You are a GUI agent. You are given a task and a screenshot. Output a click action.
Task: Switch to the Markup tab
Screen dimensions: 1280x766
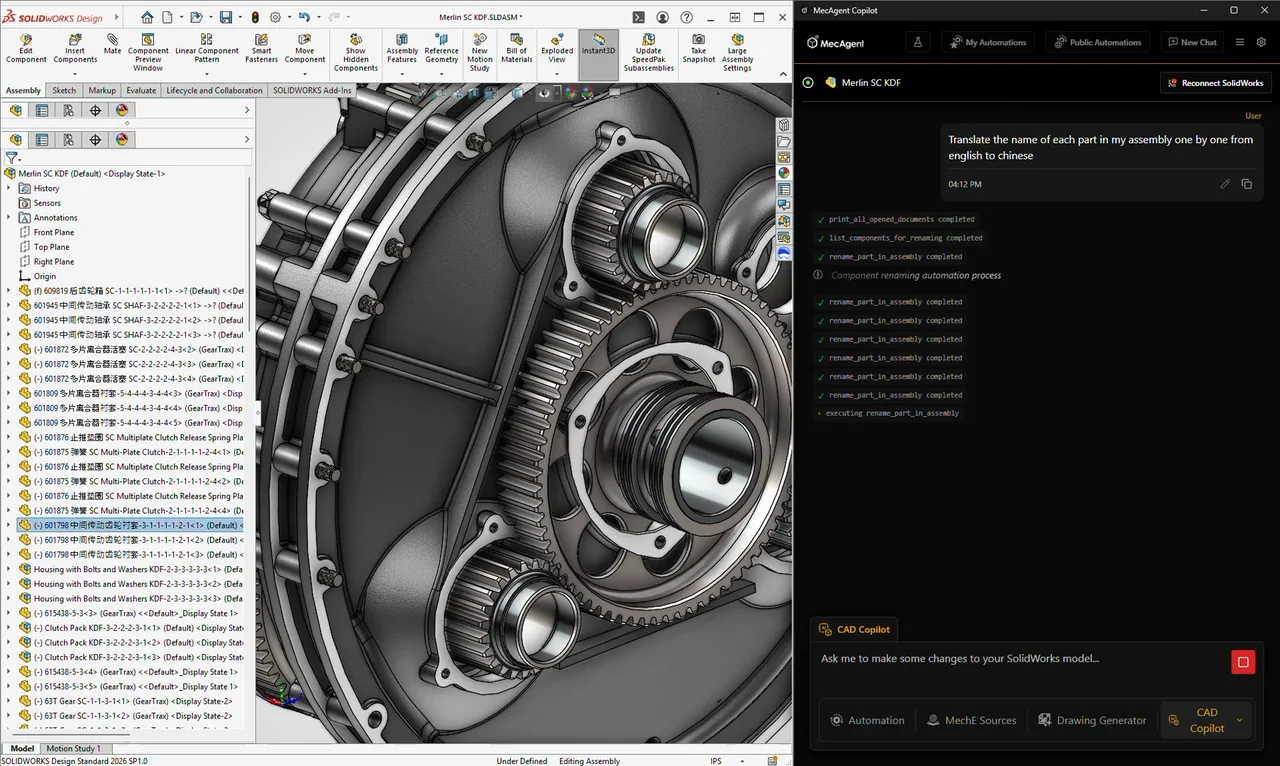coord(102,90)
